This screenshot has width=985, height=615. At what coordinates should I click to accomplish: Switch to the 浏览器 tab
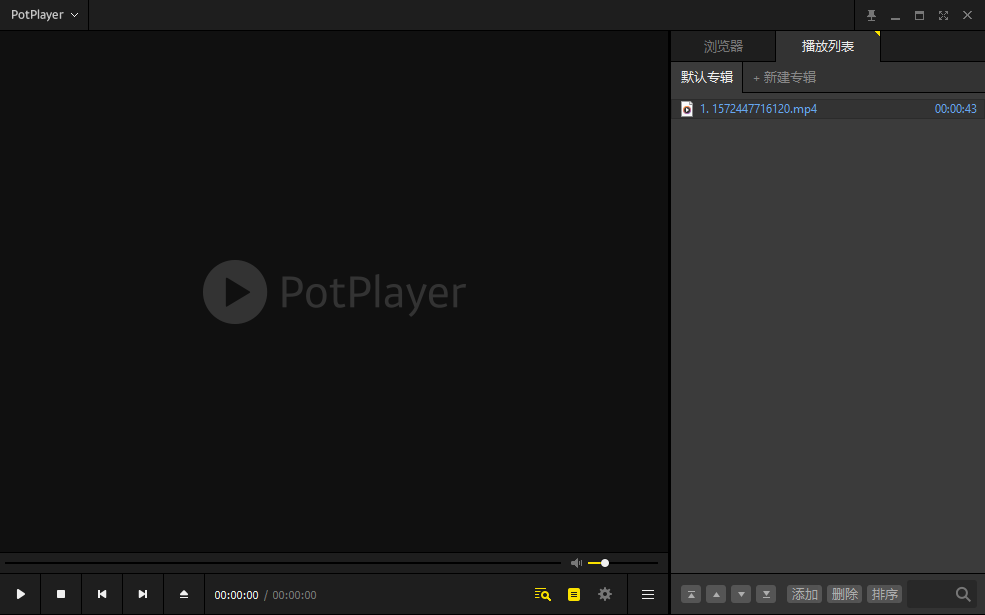pyautogui.click(x=724, y=46)
